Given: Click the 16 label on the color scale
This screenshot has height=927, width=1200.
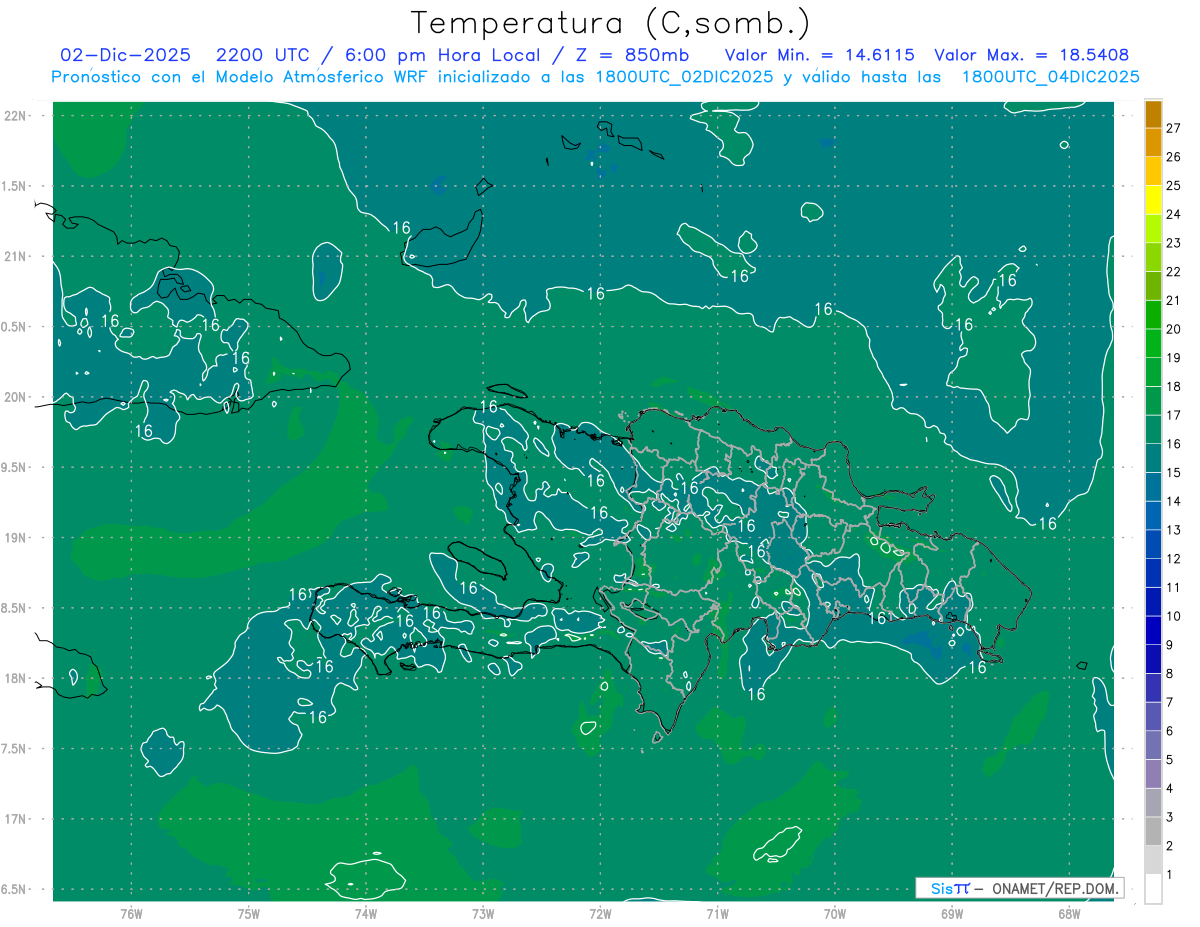Looking at the screenshot, I should (1173, 443).
